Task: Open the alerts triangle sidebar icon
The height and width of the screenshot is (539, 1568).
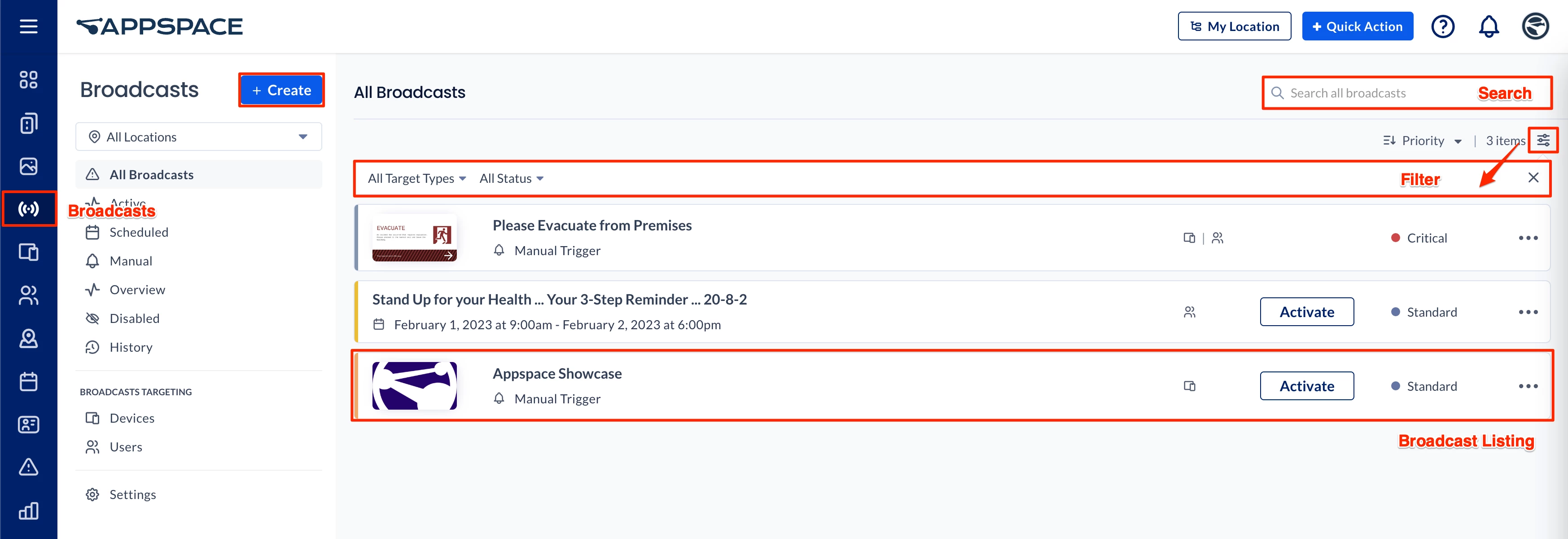Action: tap(29, 467)
